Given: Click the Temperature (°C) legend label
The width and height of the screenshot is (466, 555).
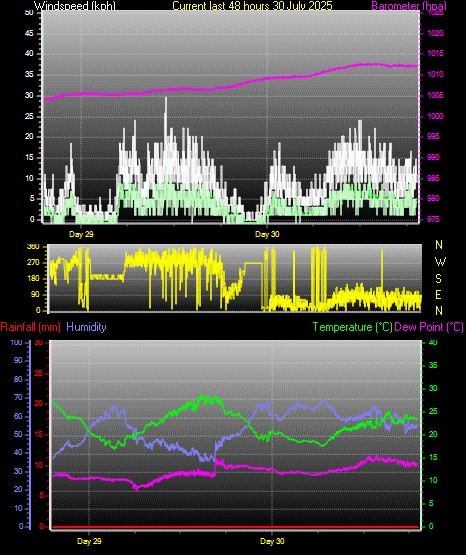Looking at the screenshot, I should coord(352,327).
